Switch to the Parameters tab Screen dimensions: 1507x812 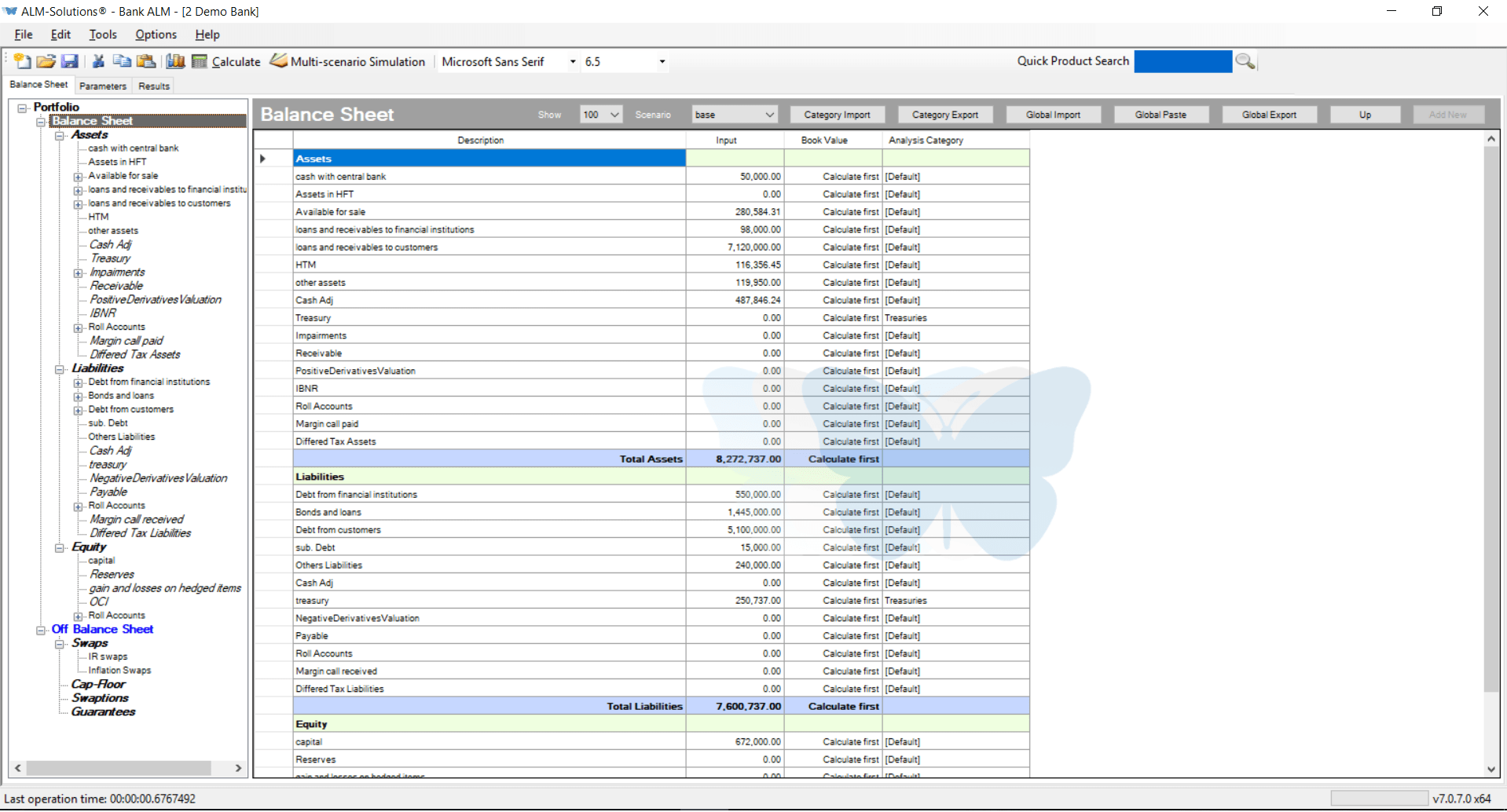pyautogui.click(x=103, y=86)
